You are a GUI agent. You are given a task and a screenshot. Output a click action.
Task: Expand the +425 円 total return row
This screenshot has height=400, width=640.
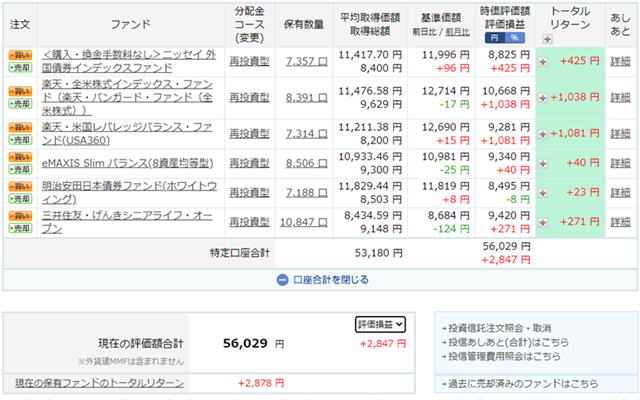tap(543, 61)
